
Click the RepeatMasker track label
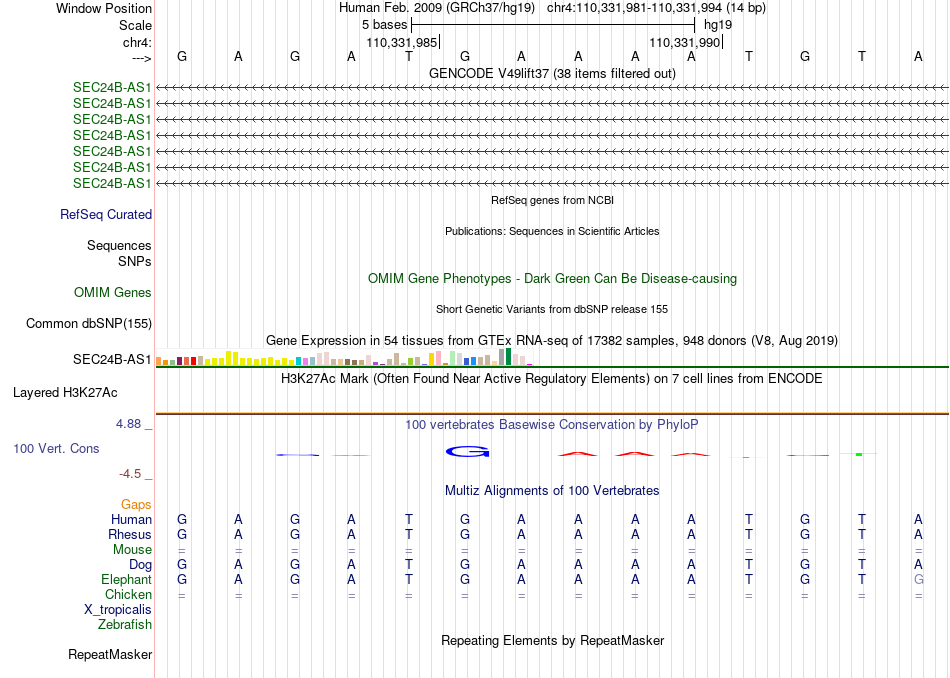[110, 654]
